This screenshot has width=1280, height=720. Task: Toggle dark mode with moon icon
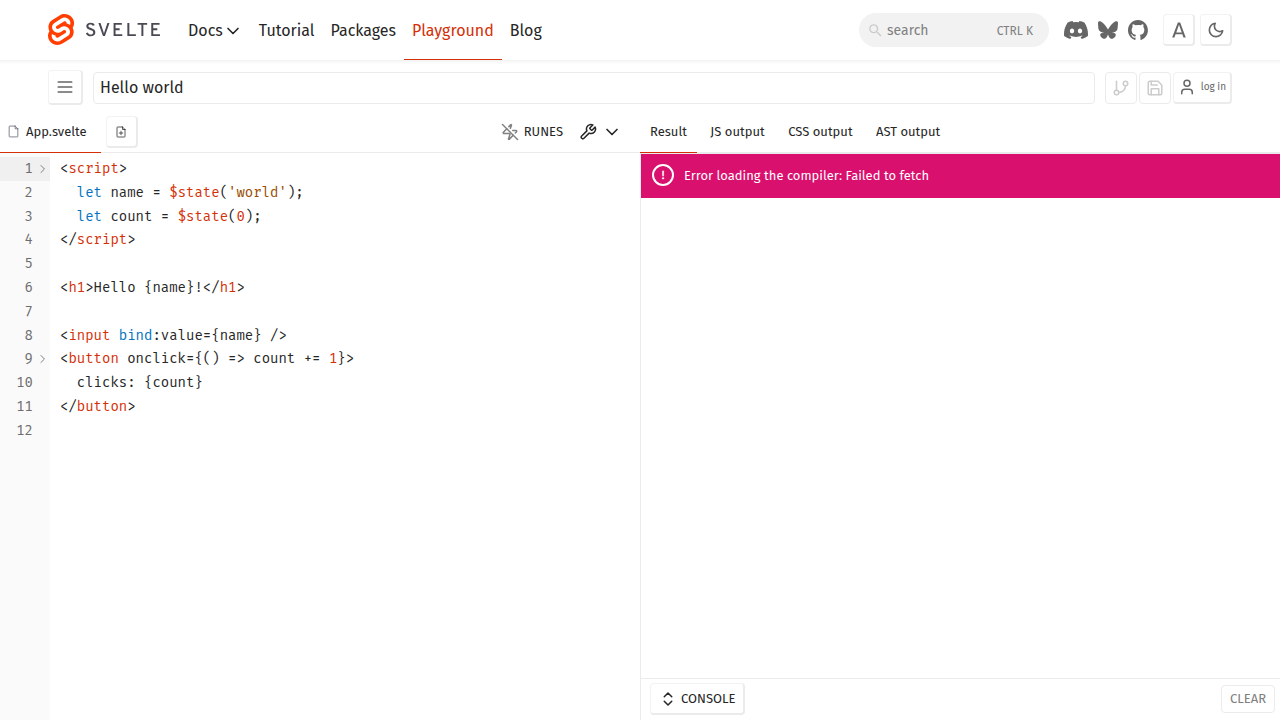pos(1216,30)
